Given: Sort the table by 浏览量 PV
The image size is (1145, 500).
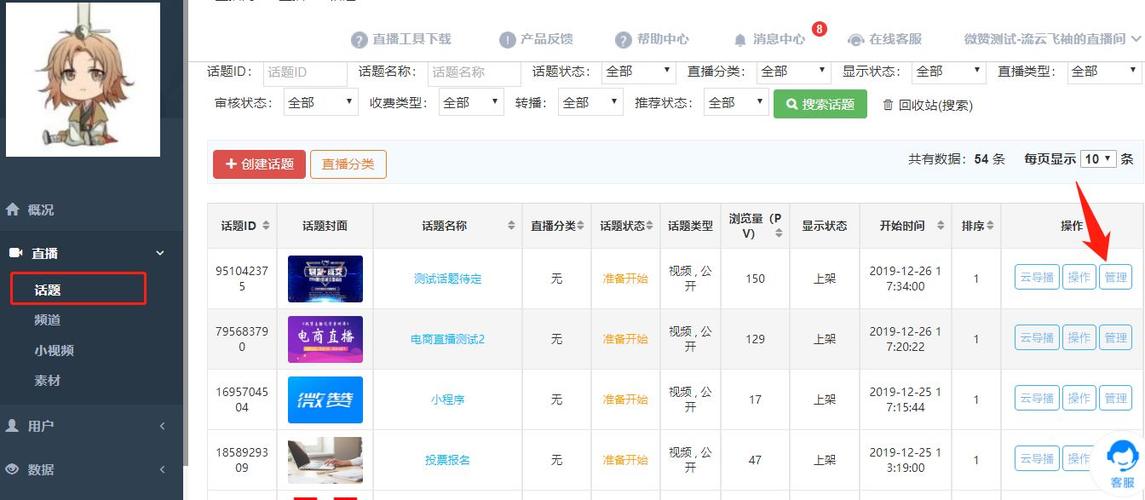Looking at the screenshot, I should tap(778, 233).
